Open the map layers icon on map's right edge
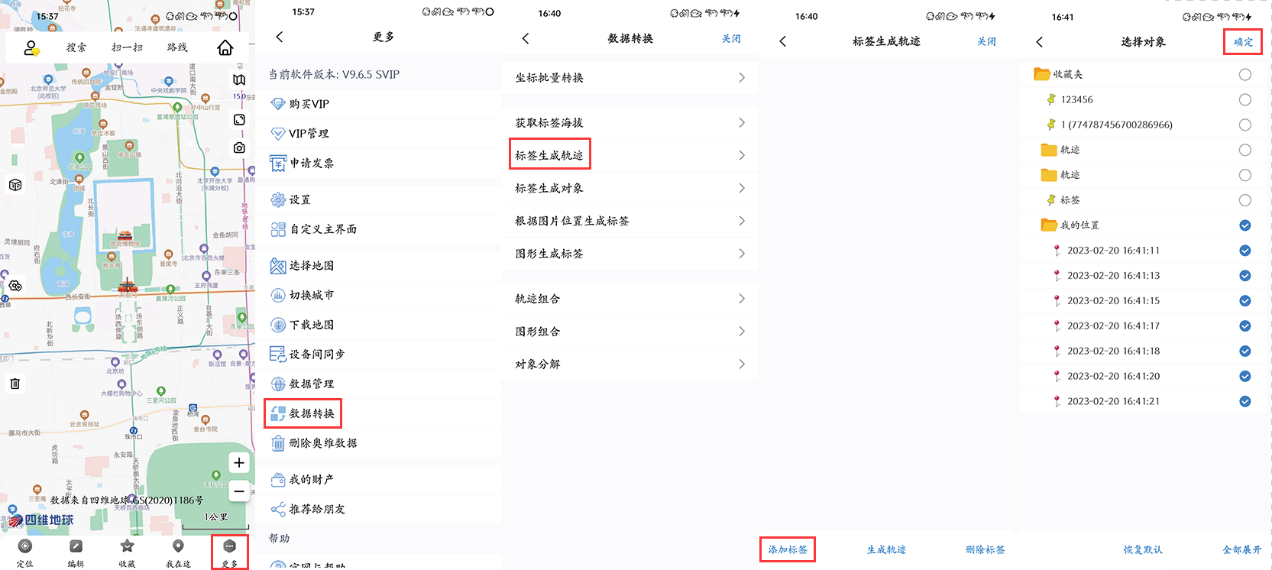 239,80
